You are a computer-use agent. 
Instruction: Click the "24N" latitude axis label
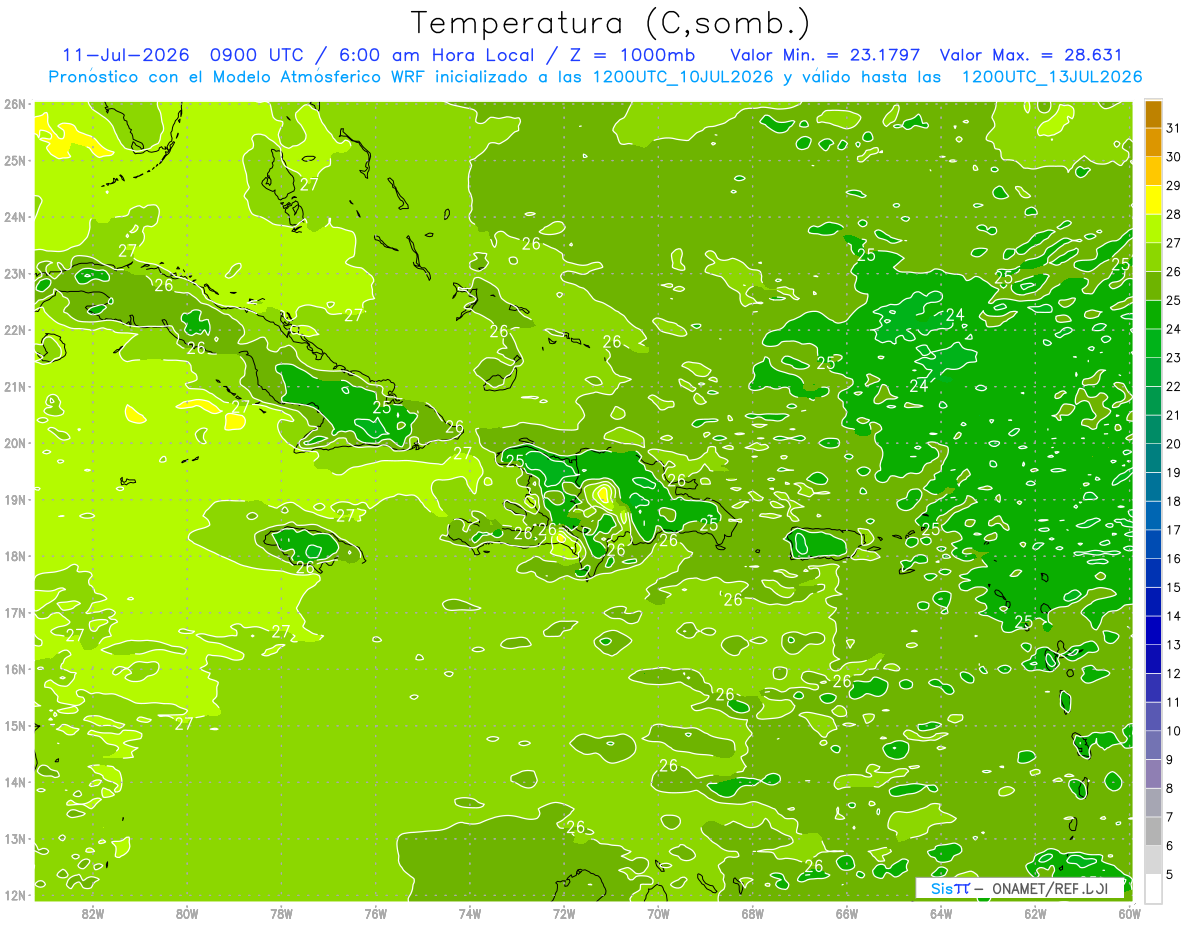click(x=15, y=217)
